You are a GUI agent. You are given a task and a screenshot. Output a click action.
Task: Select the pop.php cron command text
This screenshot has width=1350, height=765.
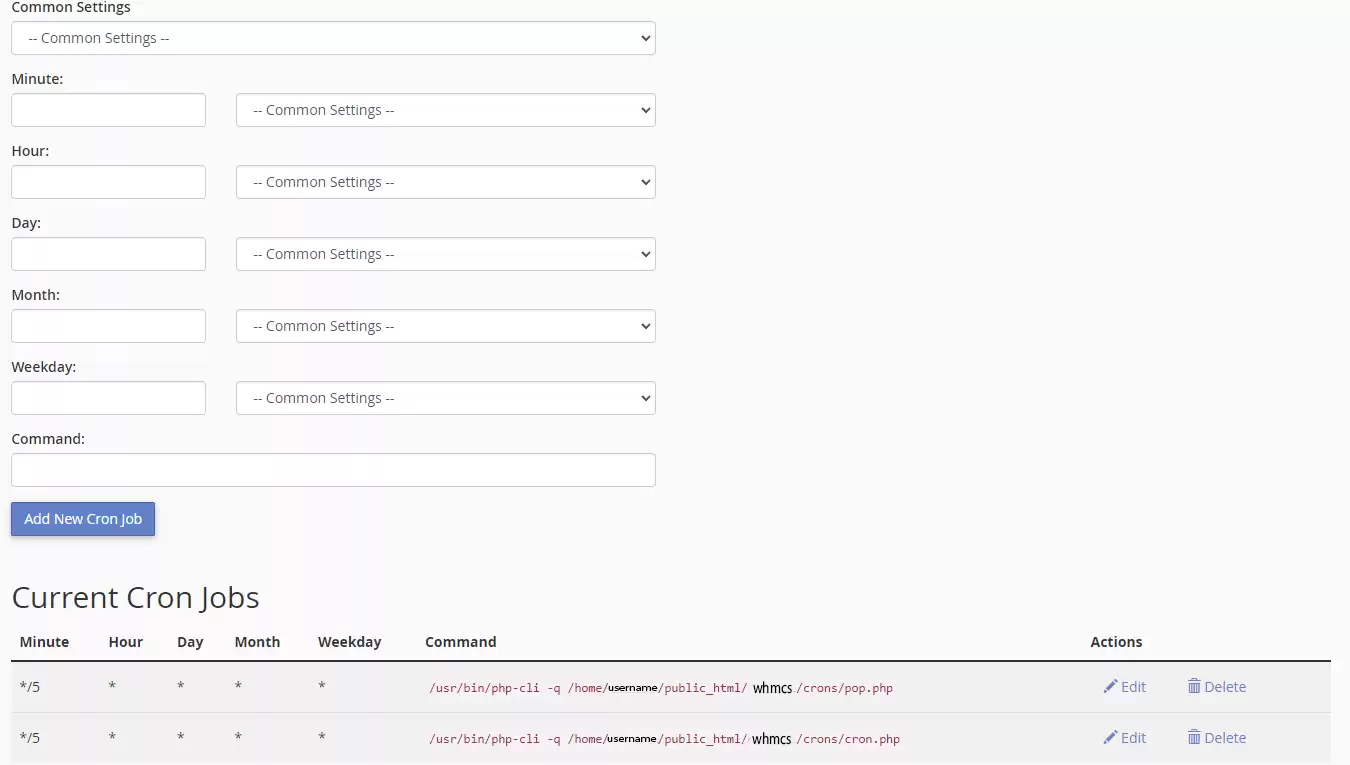(660, 688)
